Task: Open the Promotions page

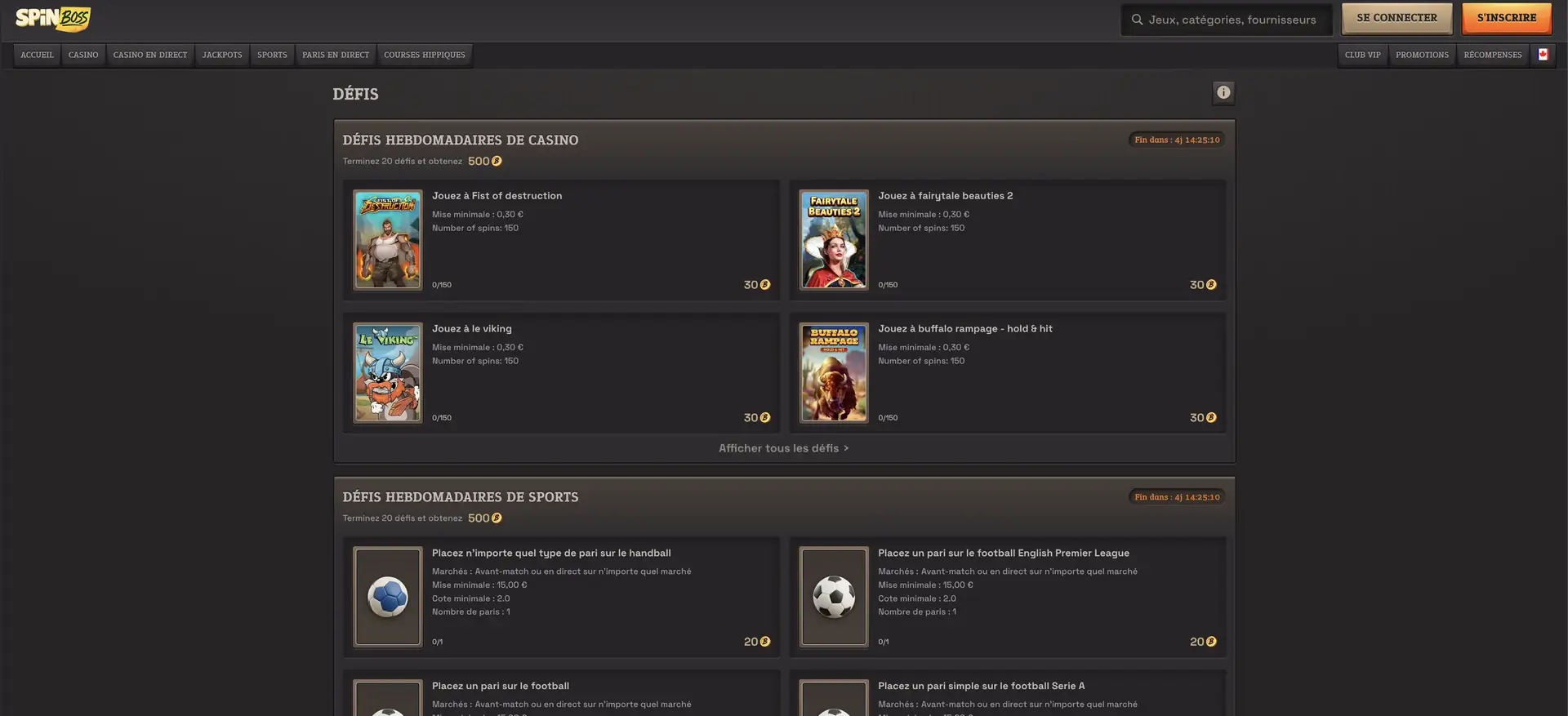Action: pos(1422,56)
